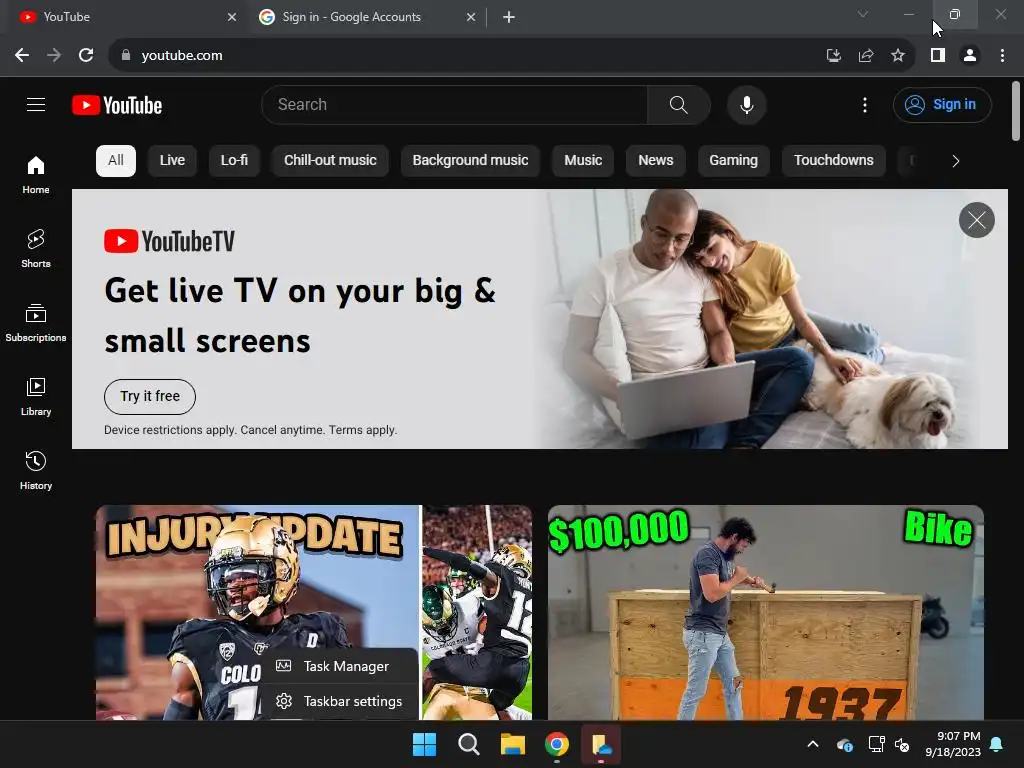Select the News filter chip
This screenshot has height=768, width=1024.
[x=656, y=161]
